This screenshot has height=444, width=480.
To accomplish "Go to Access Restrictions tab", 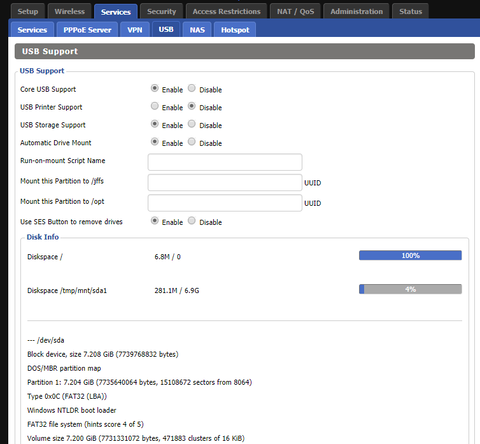I will coord(226,11).
